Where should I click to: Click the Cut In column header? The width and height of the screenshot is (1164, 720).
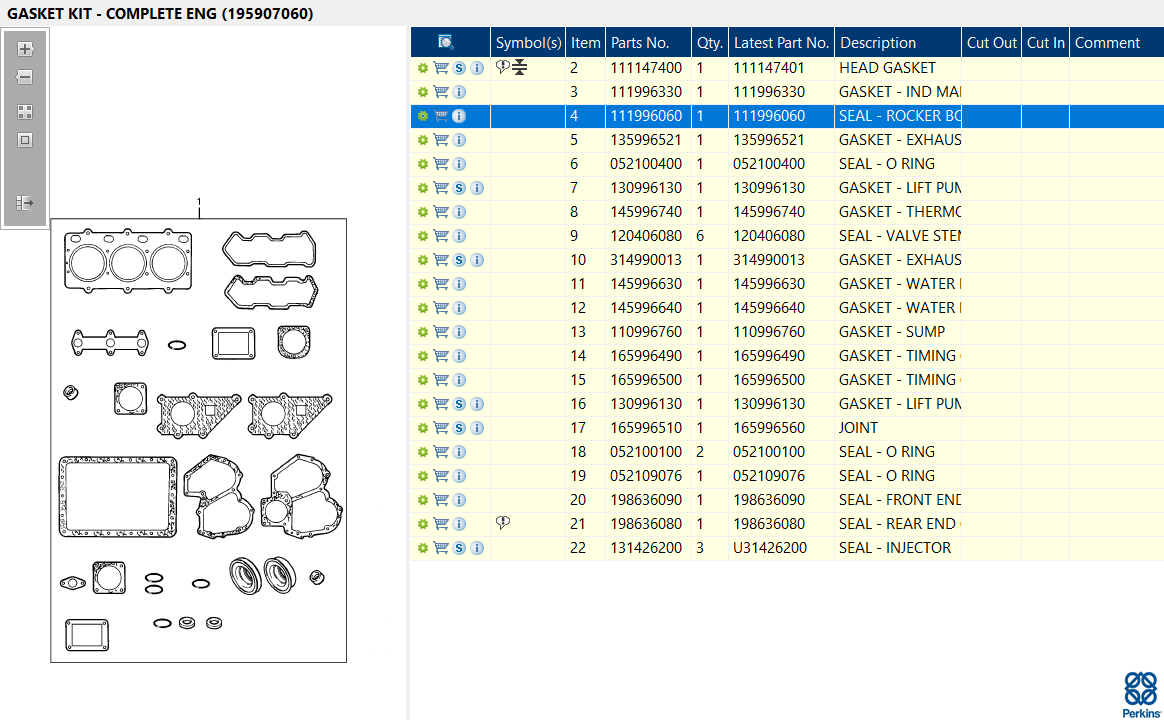tap(1046, 42)
